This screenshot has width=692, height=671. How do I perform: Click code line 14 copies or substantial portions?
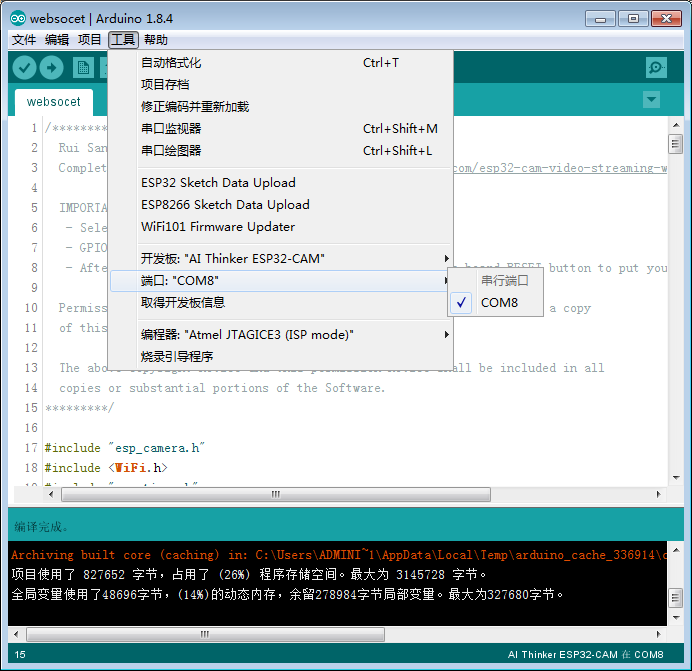222,388
